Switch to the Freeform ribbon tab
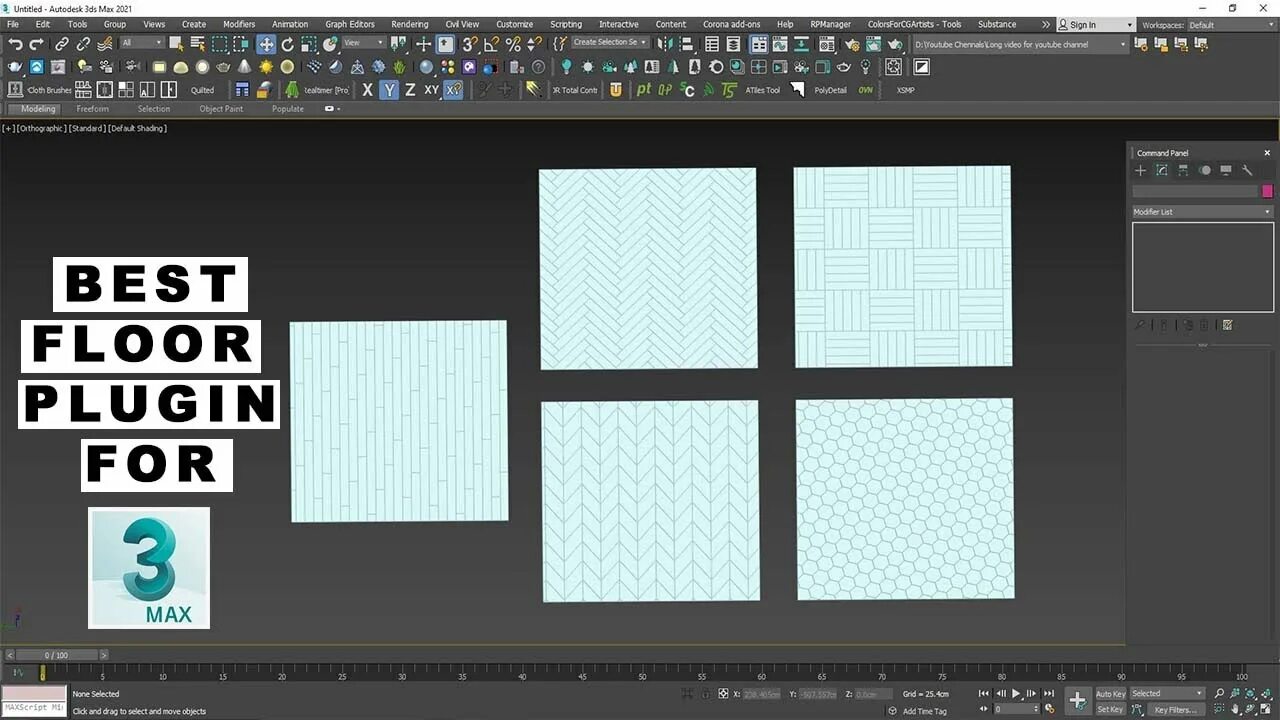The image size is (1280, 720). pyautogui.click(x=93, y=108)
